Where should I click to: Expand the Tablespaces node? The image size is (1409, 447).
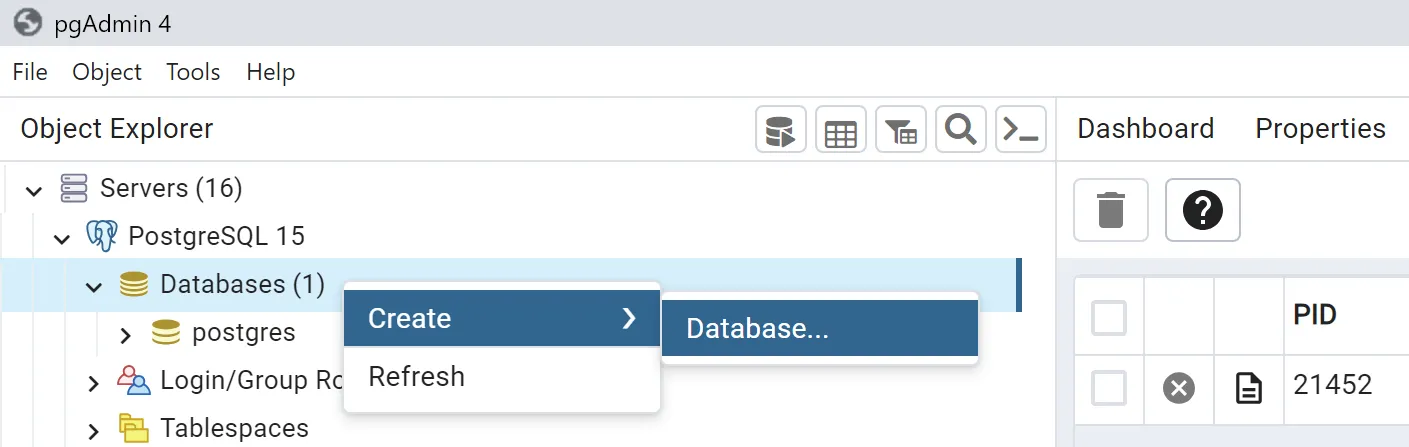pyautogui.click(x=94, y=430)
